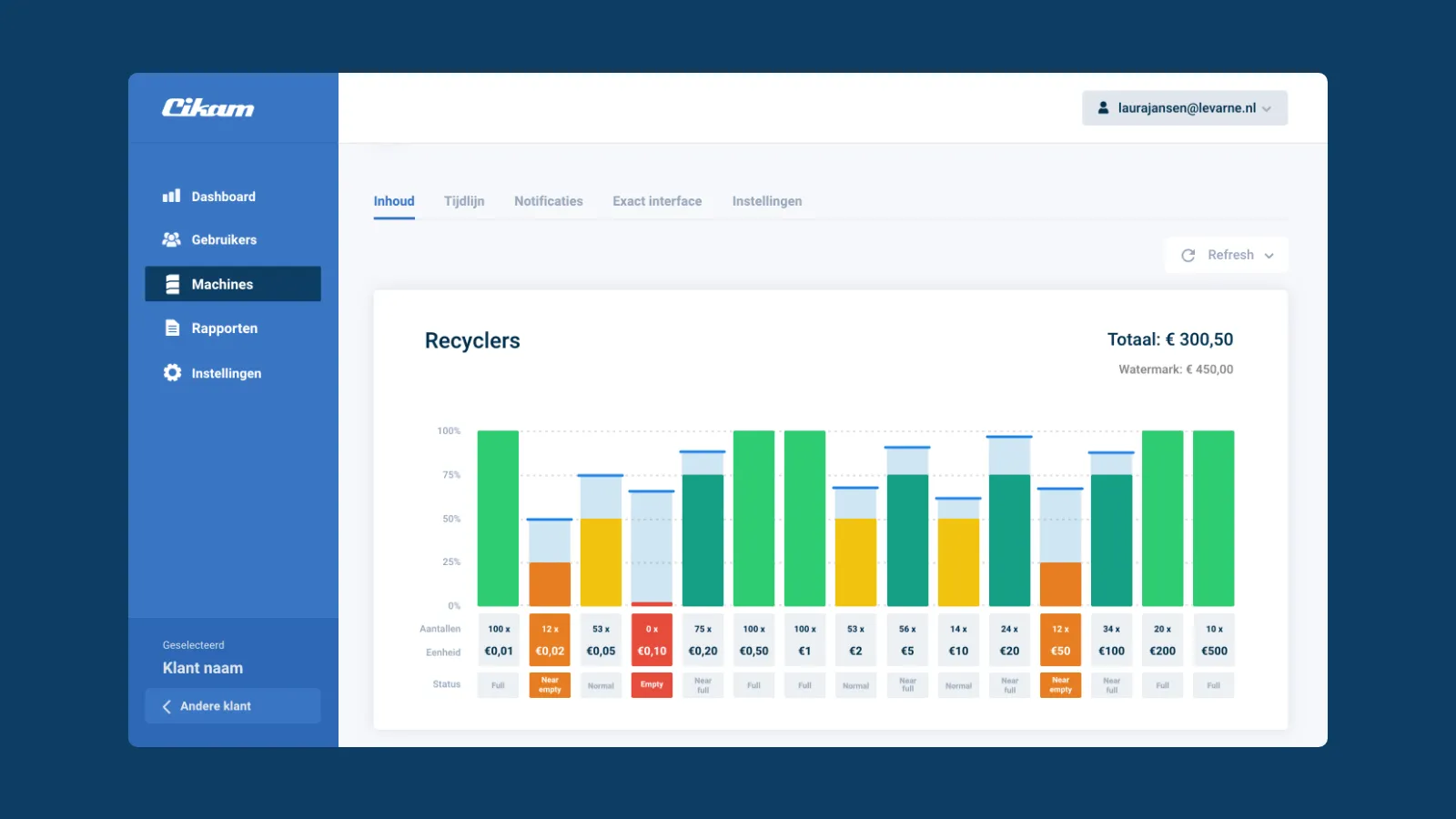The height and width of the screenshot is (819, 1456).
Task: Click the red €0,10 empty bar
Action: tap(652, 603)
